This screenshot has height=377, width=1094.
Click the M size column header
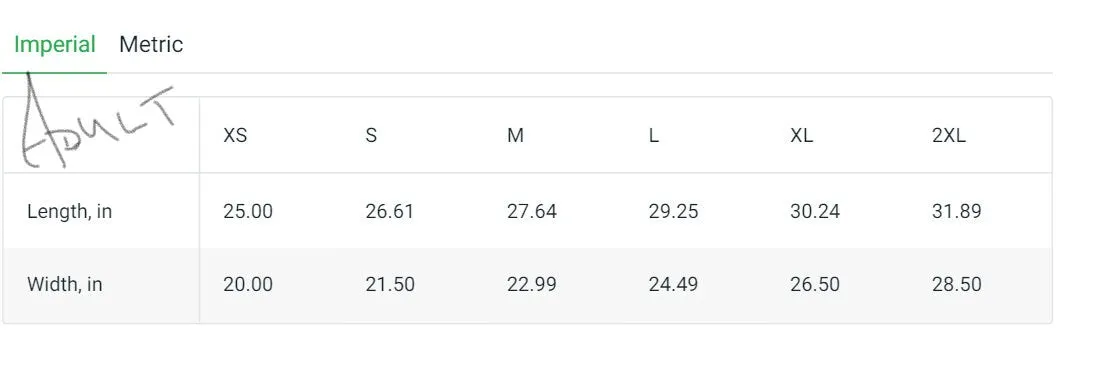[515, 135]
